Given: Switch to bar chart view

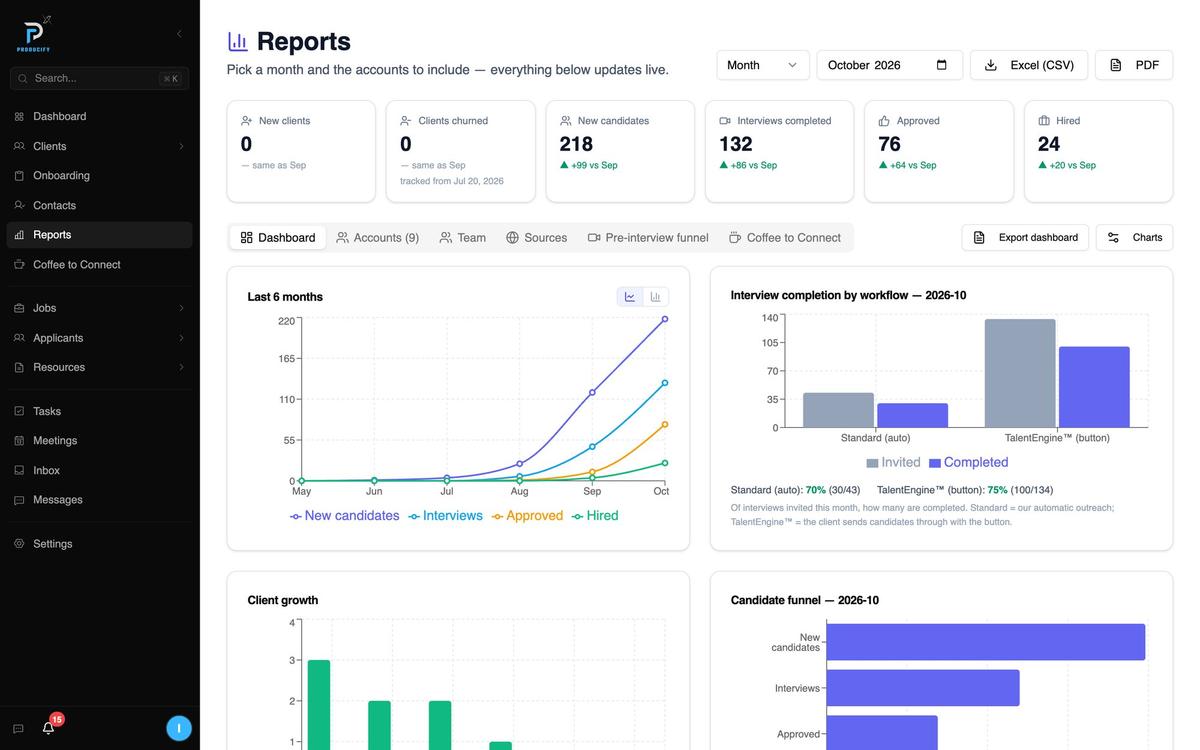Looking at the screenshot, I should pos(656,297).
